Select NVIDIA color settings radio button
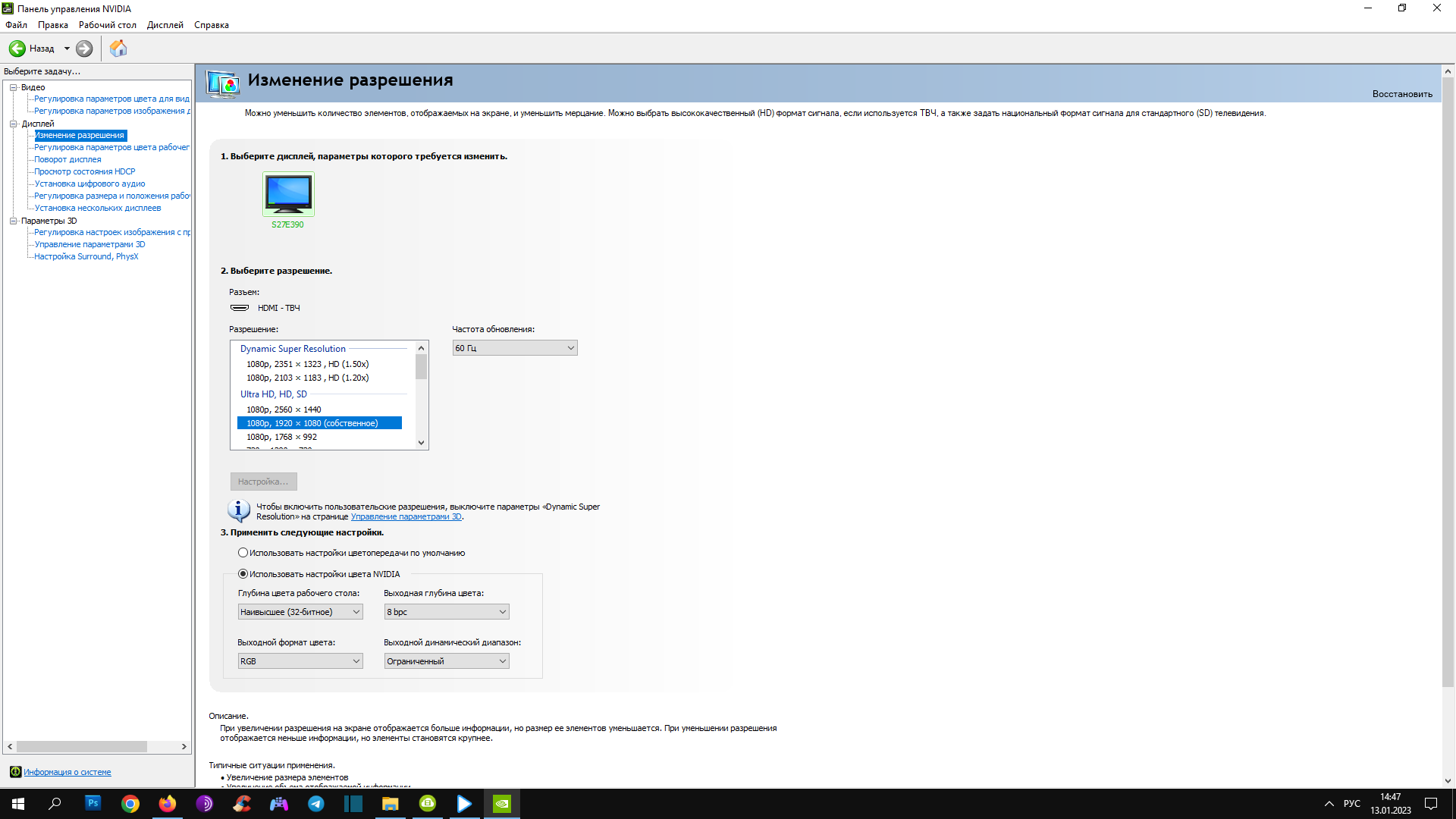Screen dimensions: 1456x819 pos(243,574)
